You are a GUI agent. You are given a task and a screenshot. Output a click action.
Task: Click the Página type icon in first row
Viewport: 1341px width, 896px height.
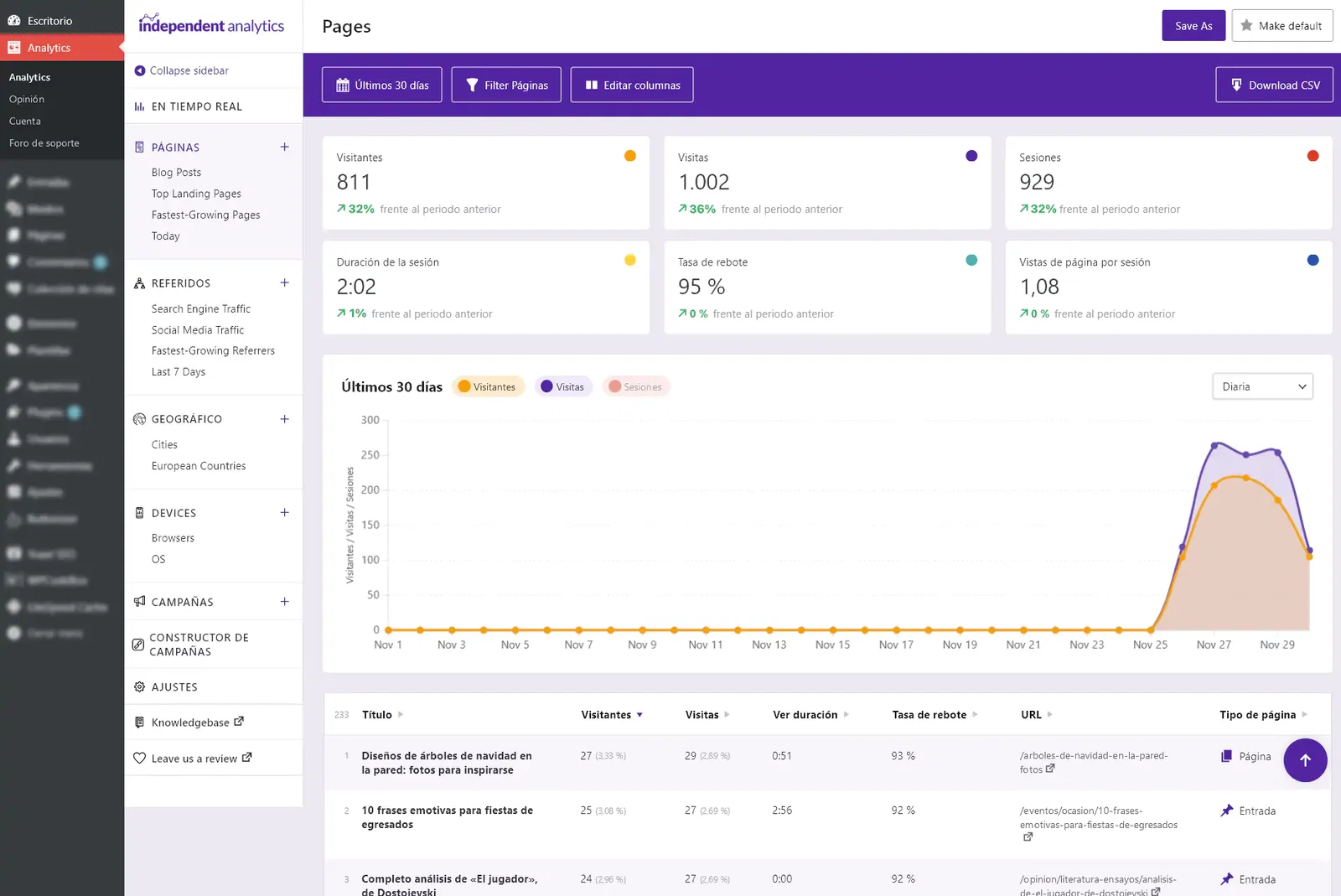point(1227,756)
